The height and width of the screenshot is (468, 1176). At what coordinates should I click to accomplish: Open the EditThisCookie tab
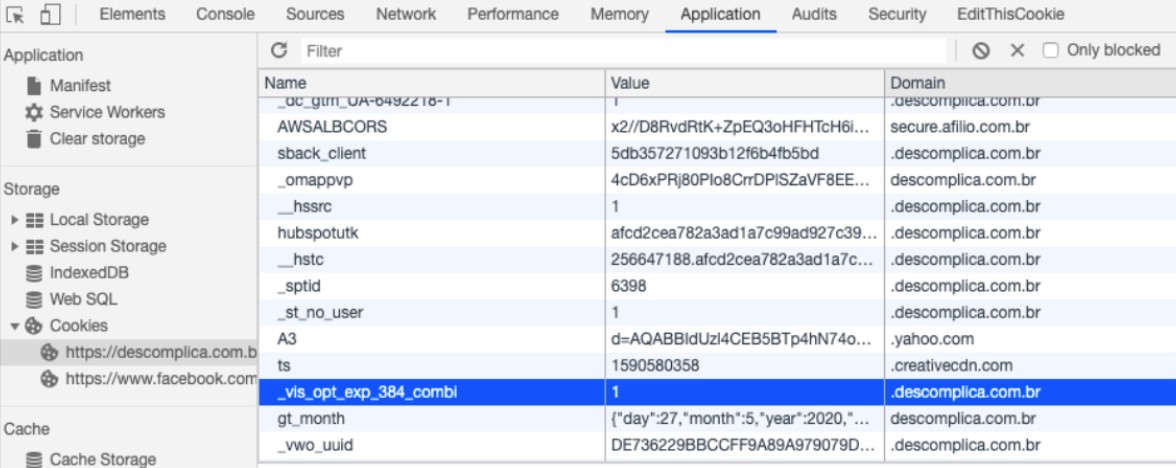(1010, 14)
